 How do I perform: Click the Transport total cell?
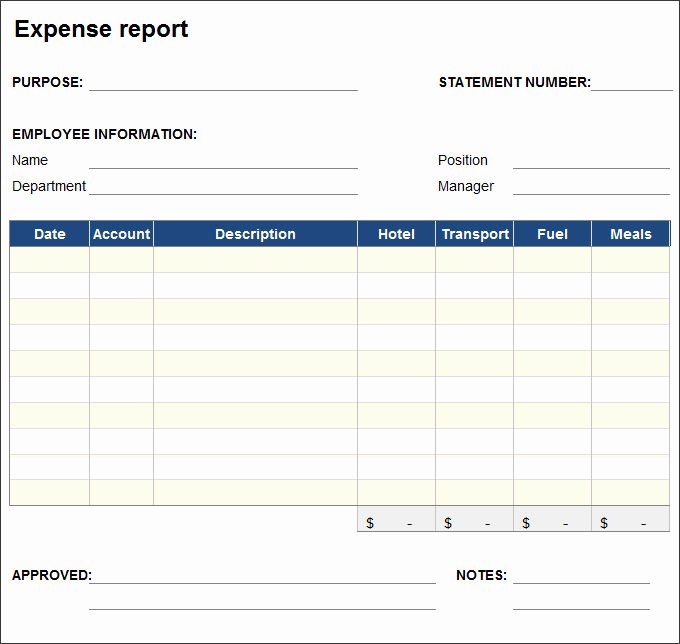pyautogui.click(x=474, y=519)
